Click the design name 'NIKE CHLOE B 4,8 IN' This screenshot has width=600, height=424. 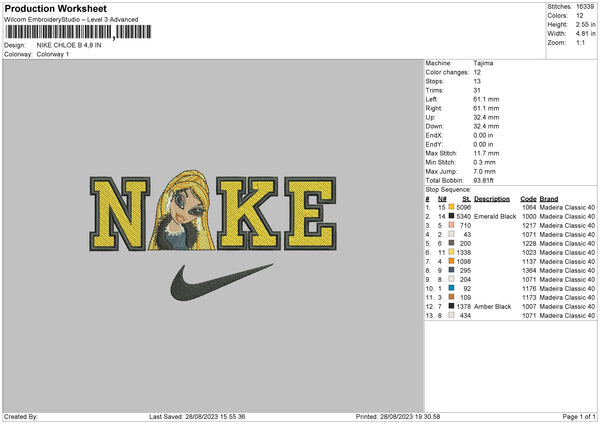pyautogui.click(x=69, y=45)
